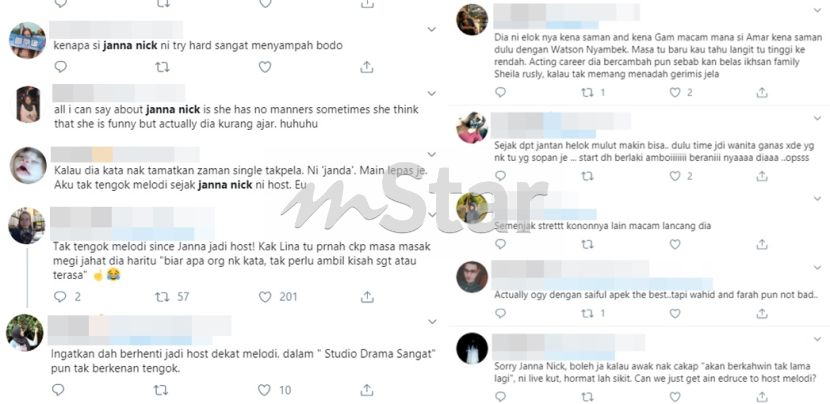The image size is (830, 404).
Task: Share the 'Semenjak strettt' tweet
Action: pos(762,244)
